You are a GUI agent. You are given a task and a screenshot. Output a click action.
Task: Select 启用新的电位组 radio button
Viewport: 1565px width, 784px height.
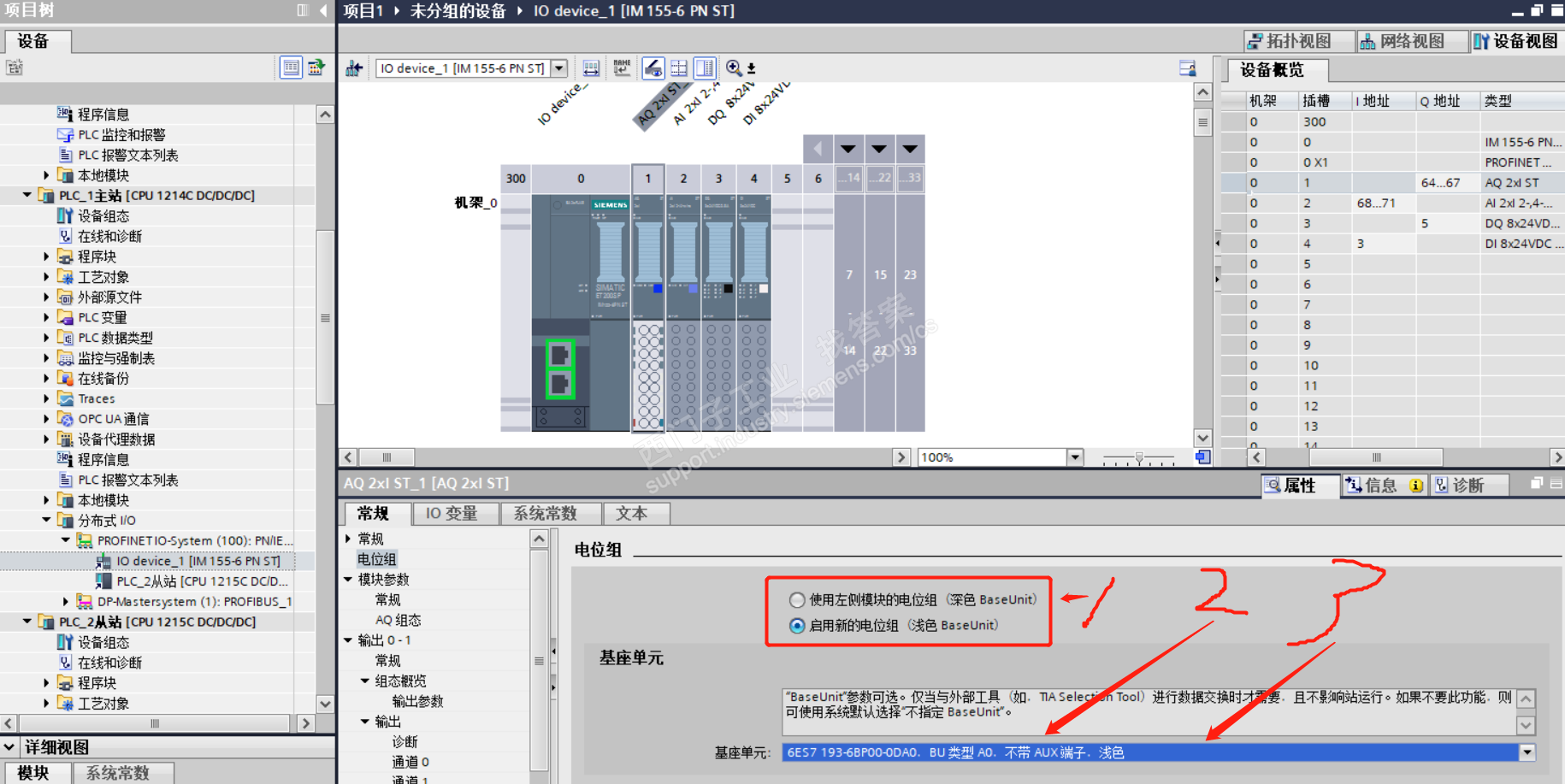[797, 626]
